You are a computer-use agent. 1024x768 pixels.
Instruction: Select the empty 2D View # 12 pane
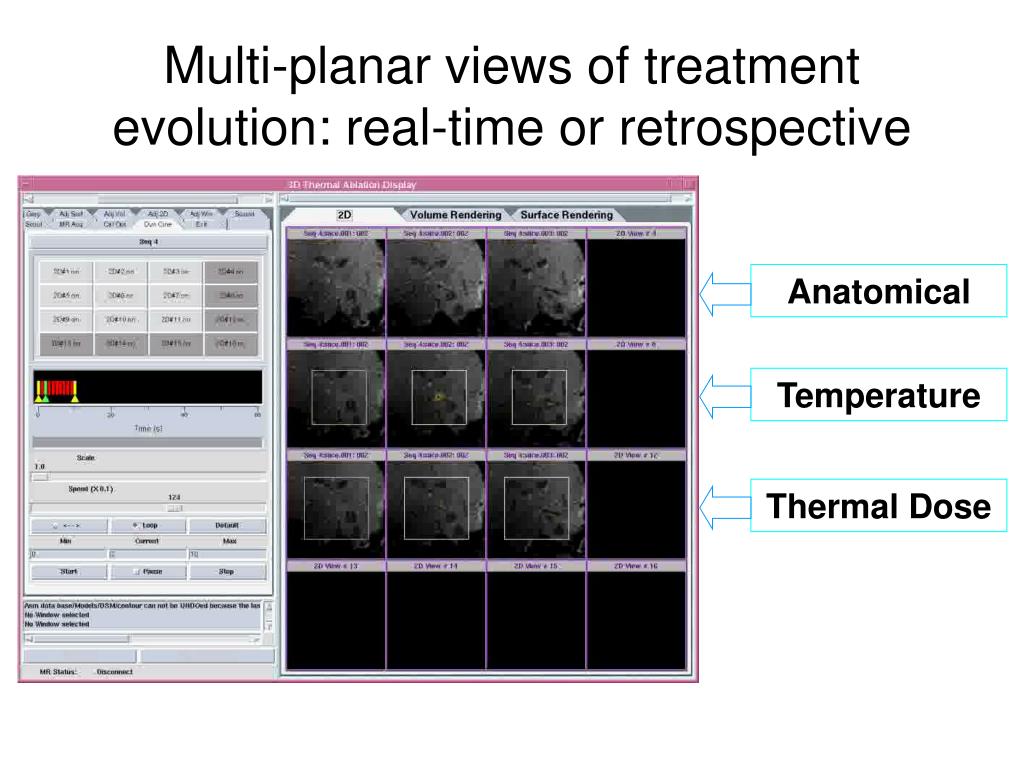click(636, 509)
